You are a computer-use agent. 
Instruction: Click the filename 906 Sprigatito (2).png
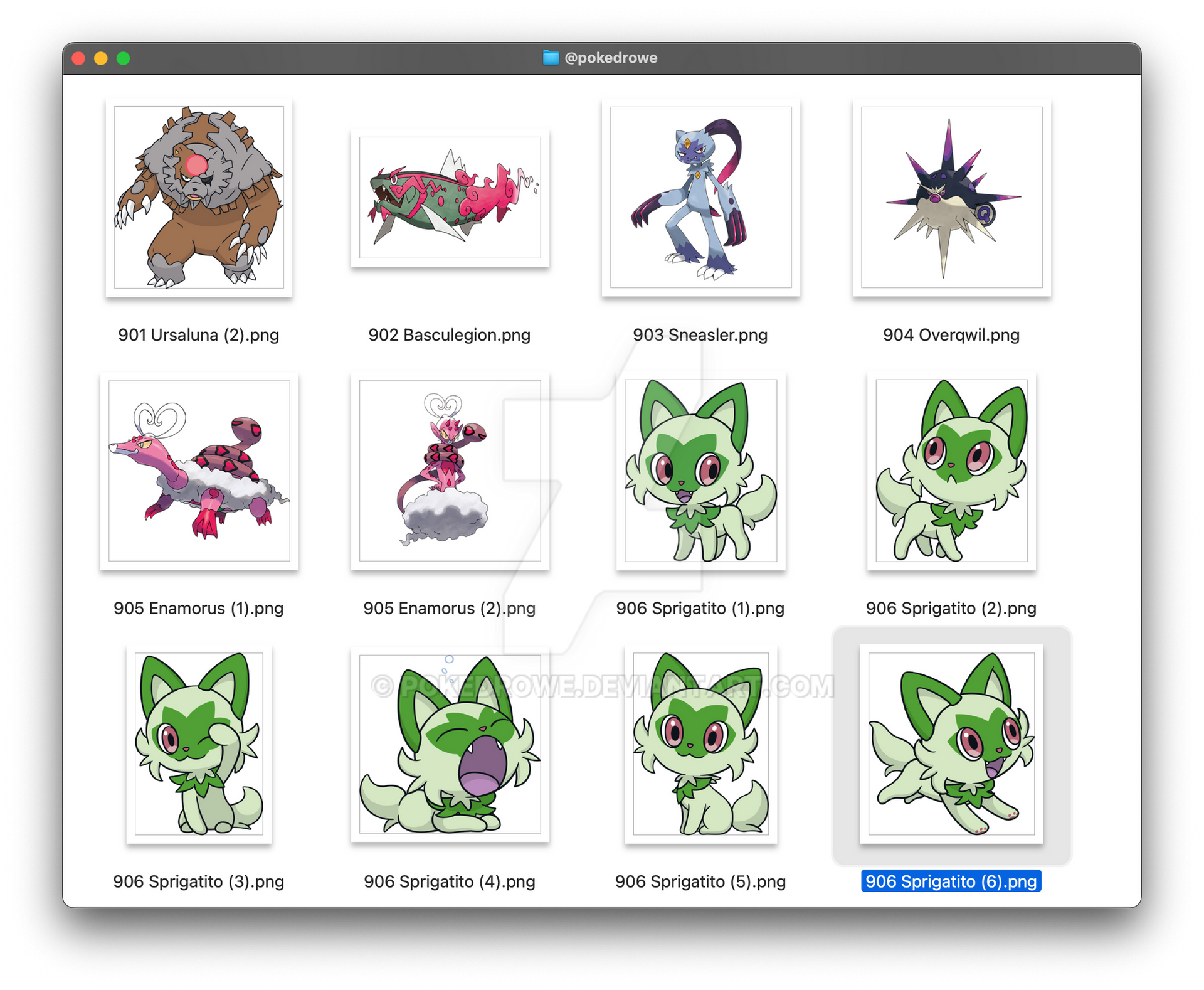[951, 609]
